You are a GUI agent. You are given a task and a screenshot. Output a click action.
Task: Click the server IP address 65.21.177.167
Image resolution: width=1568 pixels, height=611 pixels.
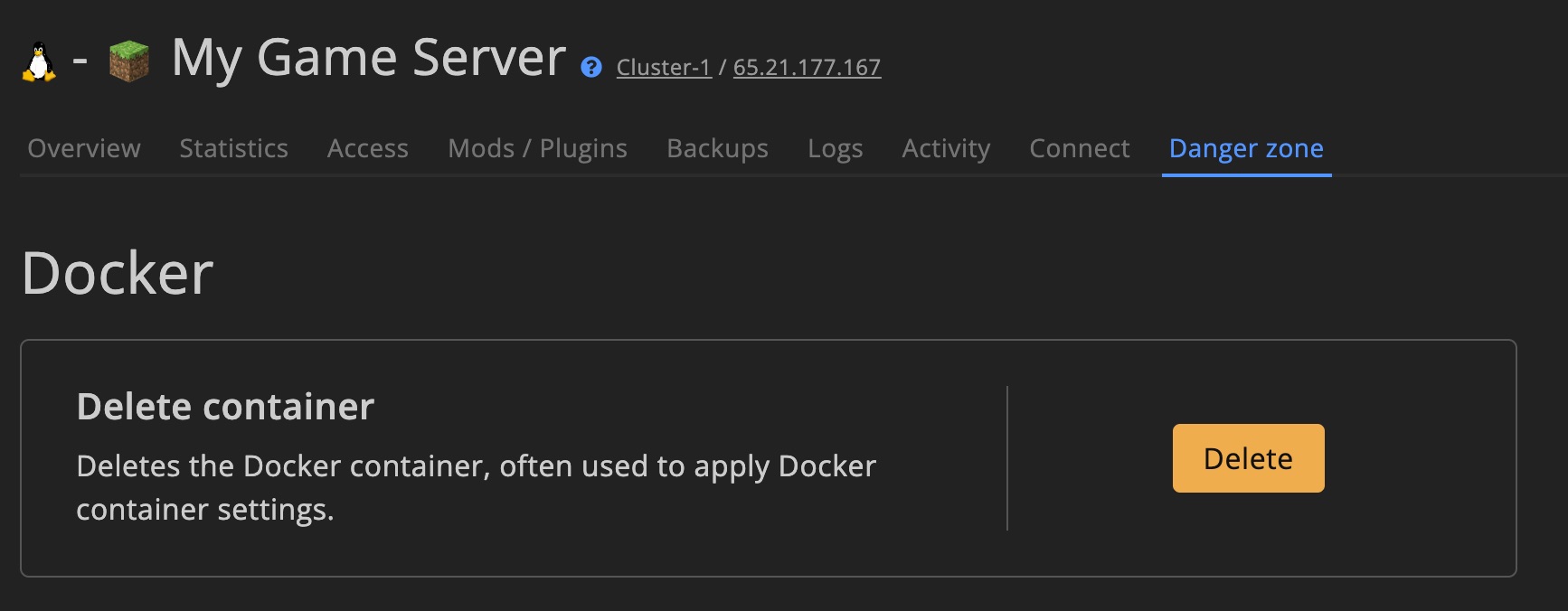tap(808, 66)
